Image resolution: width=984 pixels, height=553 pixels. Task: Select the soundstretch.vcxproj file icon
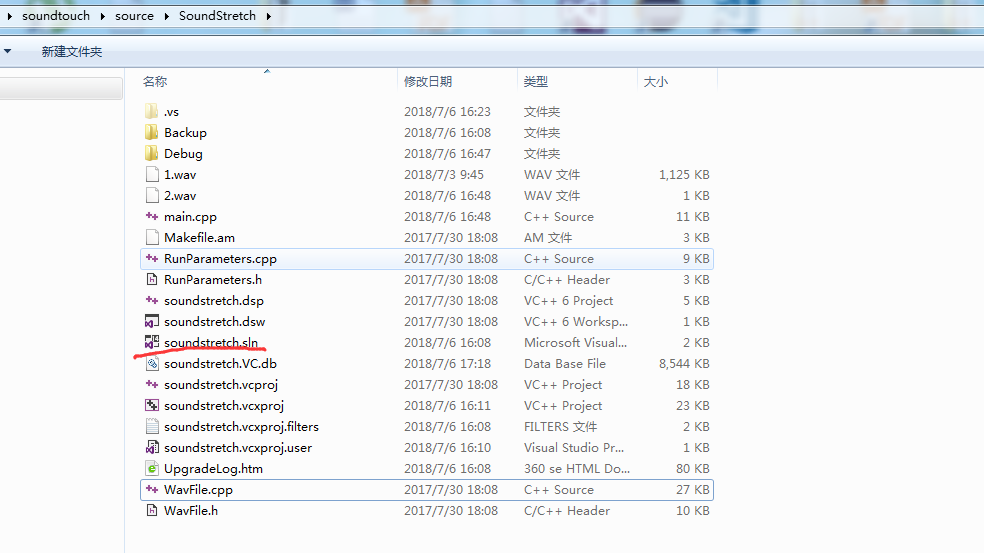[x=152, y=405]
